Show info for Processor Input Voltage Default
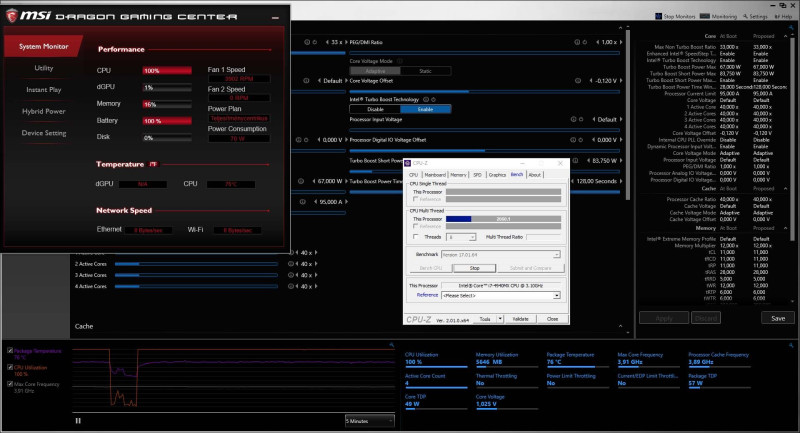Image resolution: width=800 pixels, height=433 pixels. click(x=573, y=119)
